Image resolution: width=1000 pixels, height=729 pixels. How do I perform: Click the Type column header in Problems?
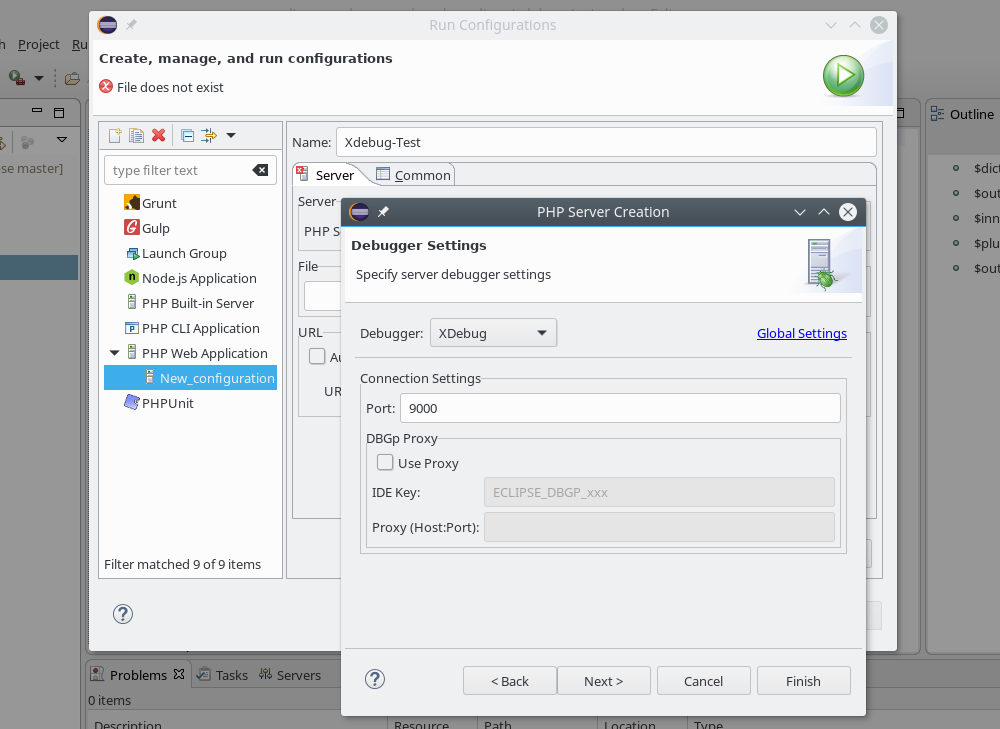[x=708, y=725]
